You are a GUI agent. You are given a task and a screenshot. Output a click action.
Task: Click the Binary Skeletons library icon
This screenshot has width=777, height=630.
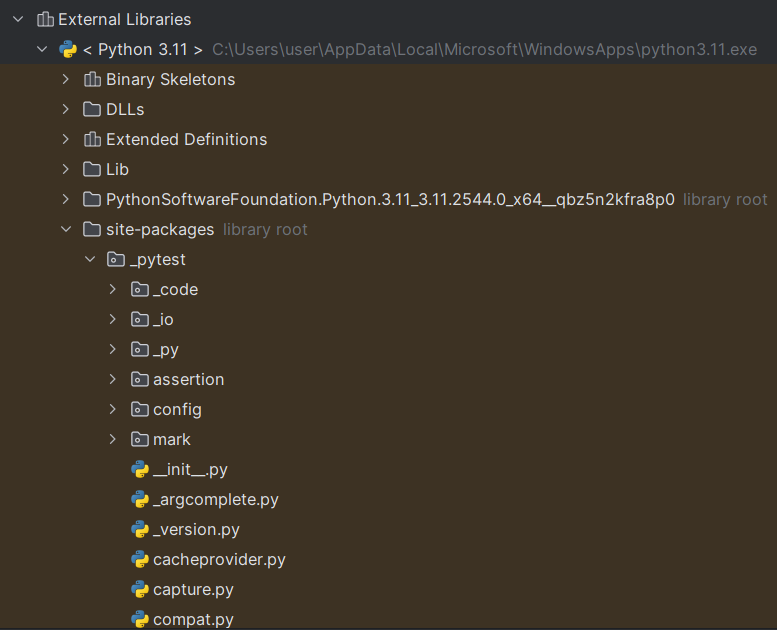click(x=92, y=79)
